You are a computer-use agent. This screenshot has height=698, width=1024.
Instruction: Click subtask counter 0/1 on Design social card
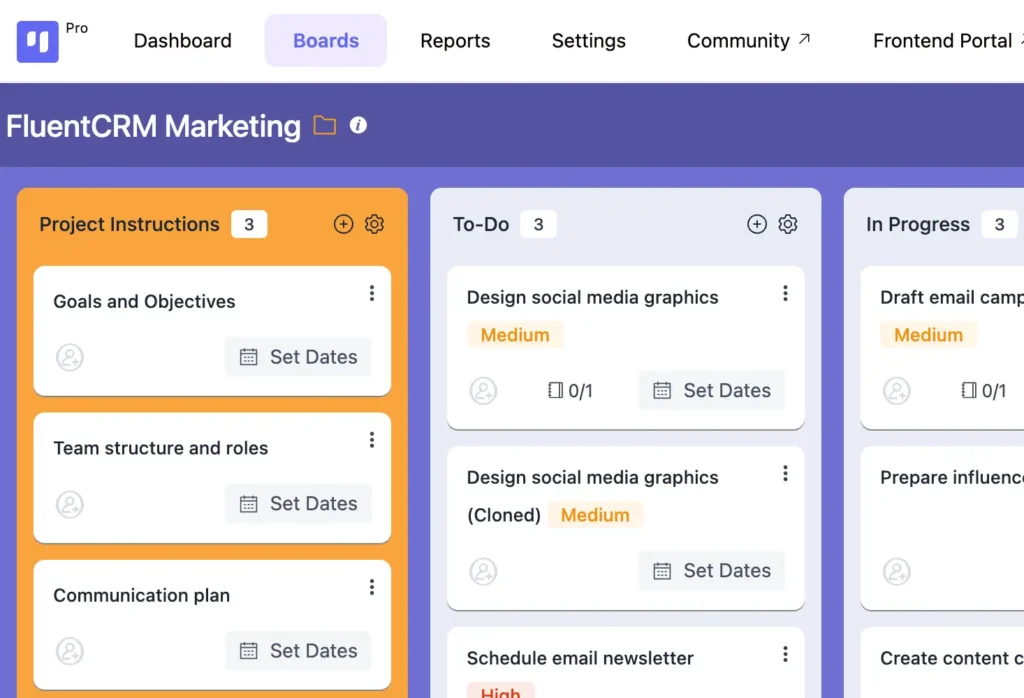(x=569, y=390)
